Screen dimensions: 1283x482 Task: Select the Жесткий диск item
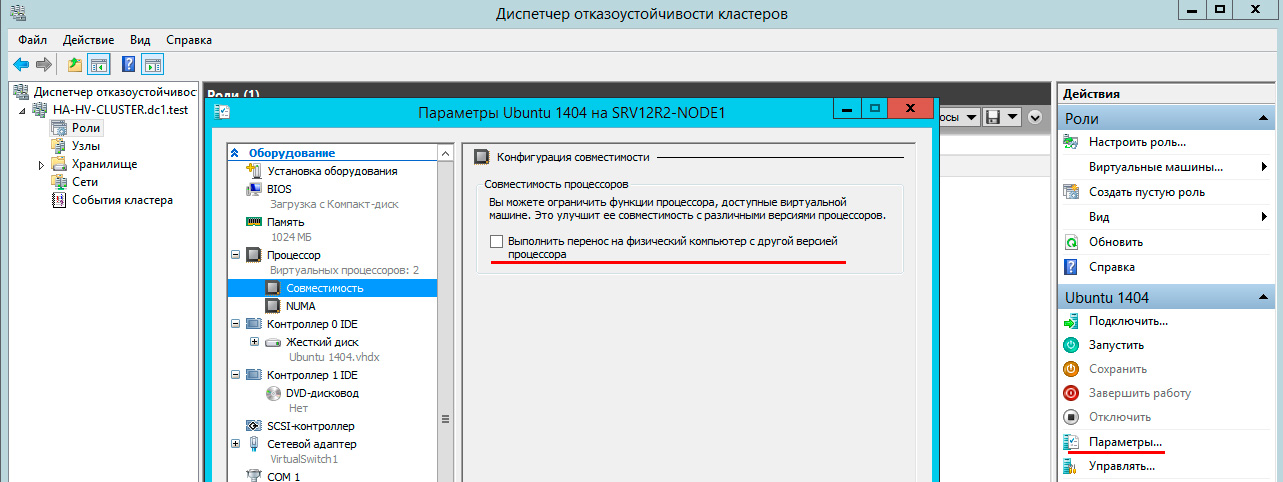(321, 342)
